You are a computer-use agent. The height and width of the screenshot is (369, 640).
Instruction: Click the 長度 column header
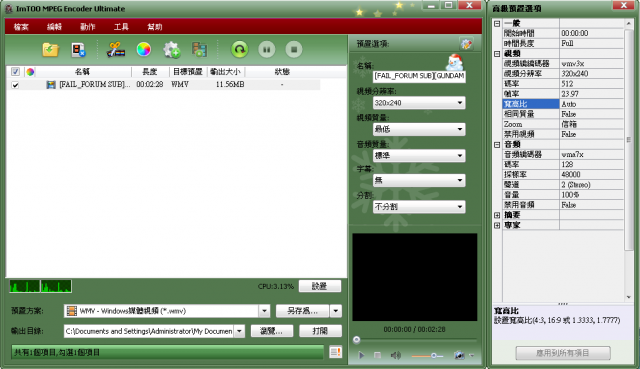click(x=150, y=72)
